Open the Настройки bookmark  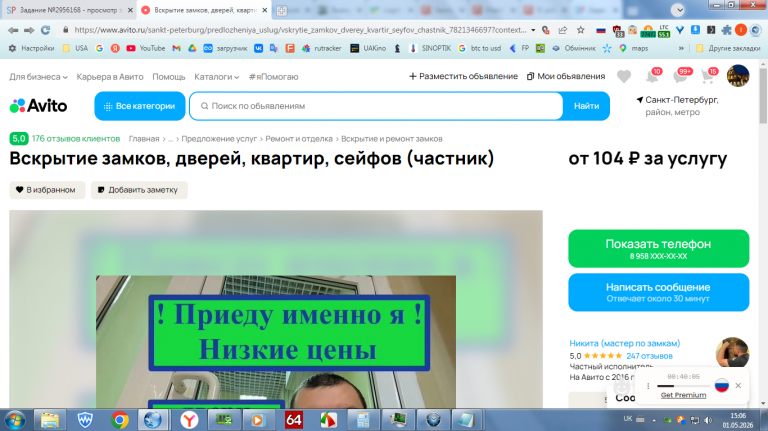31,48
